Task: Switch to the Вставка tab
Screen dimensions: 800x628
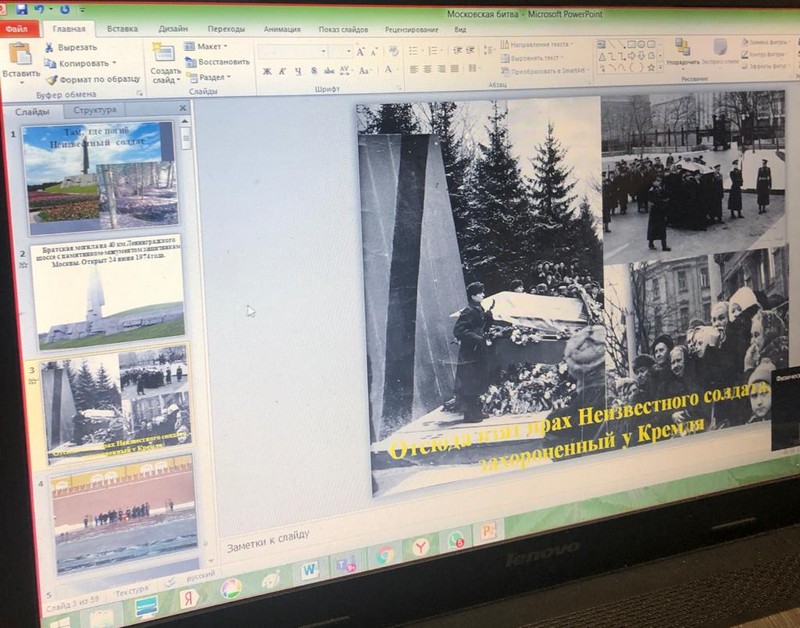Action: (x=122, y=29)
